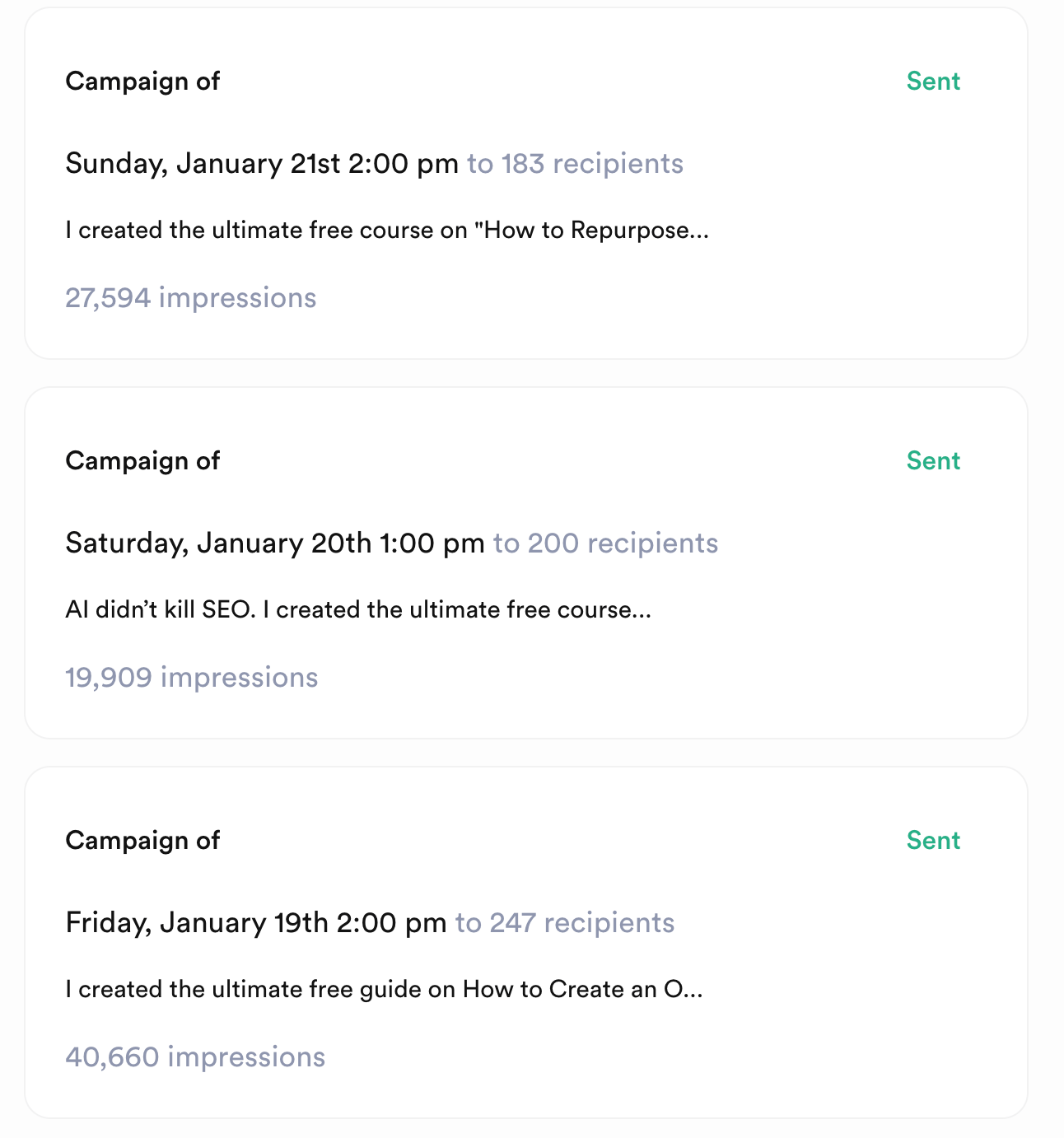
Task: Click "to 200 recipients" text
Action: pyautogui.click(x=605, y=543)
